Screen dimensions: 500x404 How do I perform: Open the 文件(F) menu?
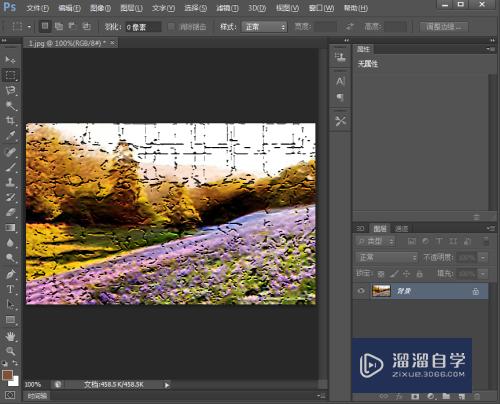coord(37,8)
